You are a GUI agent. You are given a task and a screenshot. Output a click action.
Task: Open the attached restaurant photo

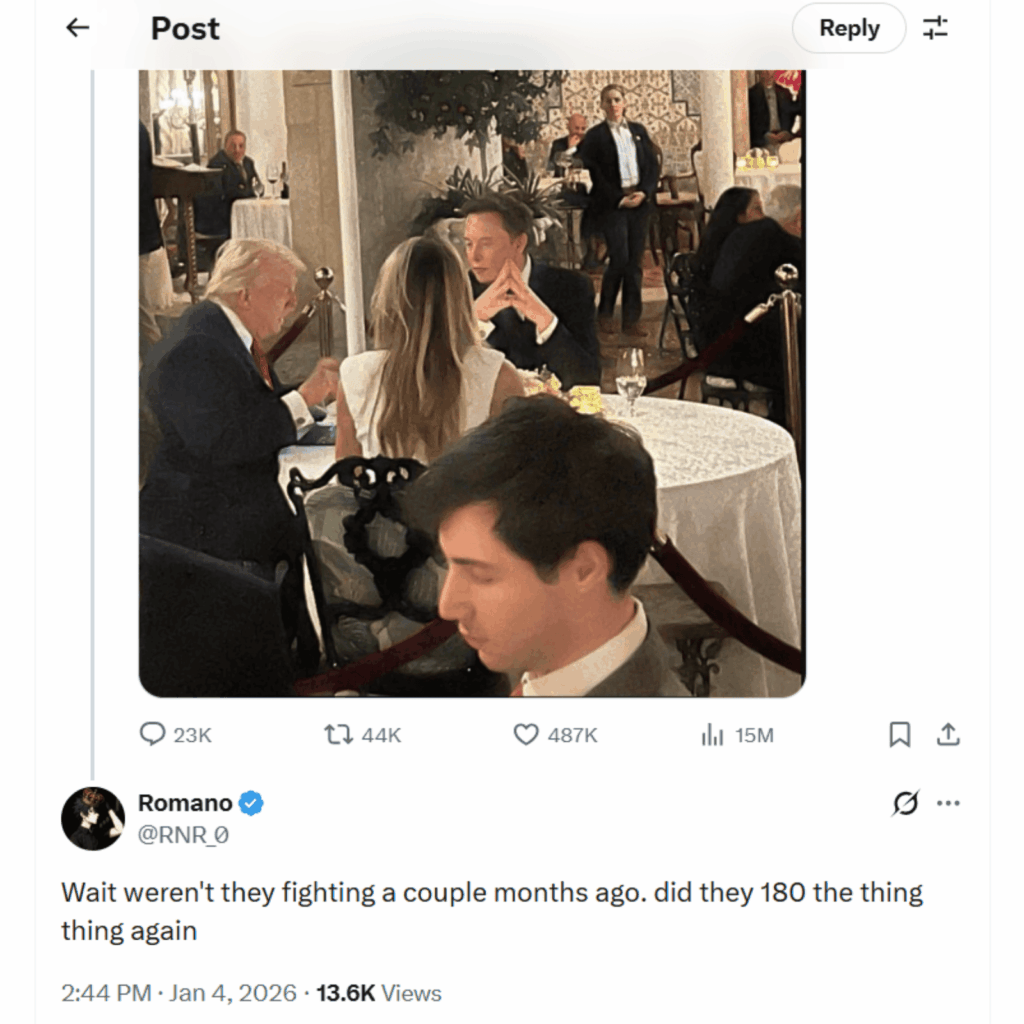click(x=470, y=380)
